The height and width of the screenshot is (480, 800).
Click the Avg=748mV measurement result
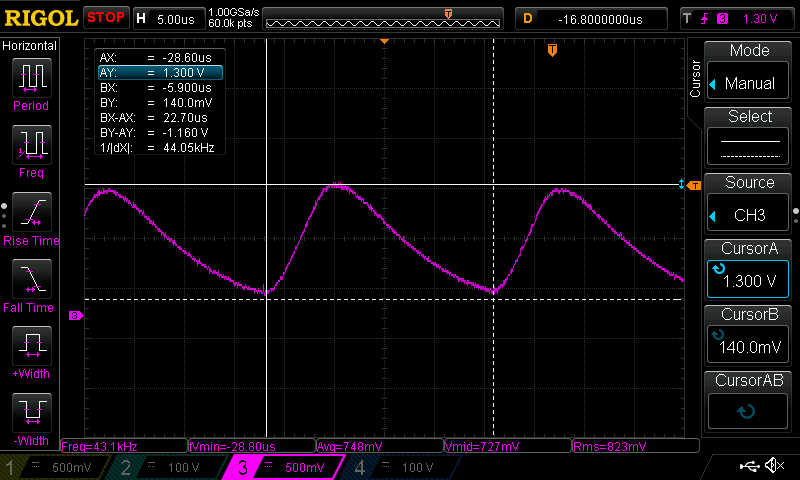(x=380, y=446)
